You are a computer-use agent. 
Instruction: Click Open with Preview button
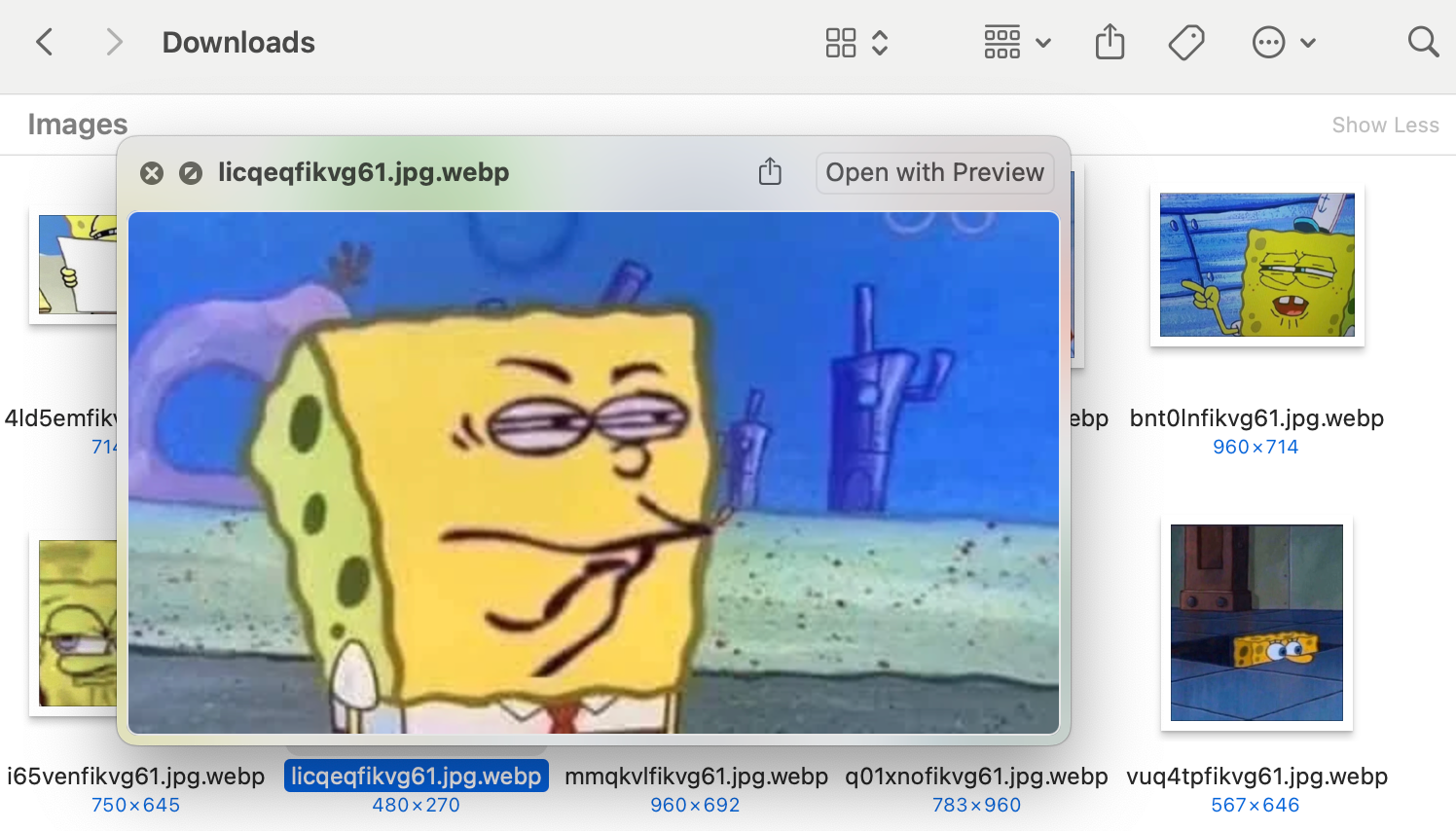pos(934,172)
